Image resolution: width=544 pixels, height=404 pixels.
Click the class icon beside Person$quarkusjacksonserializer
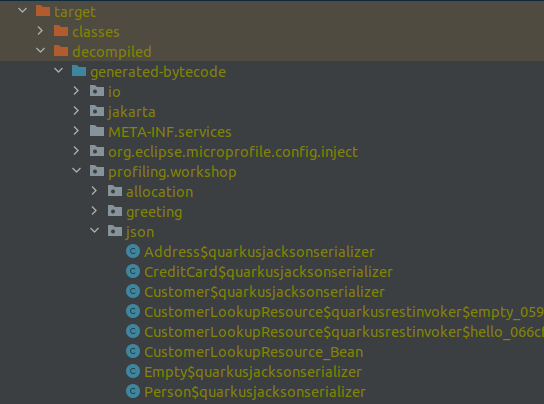[133, 391]
